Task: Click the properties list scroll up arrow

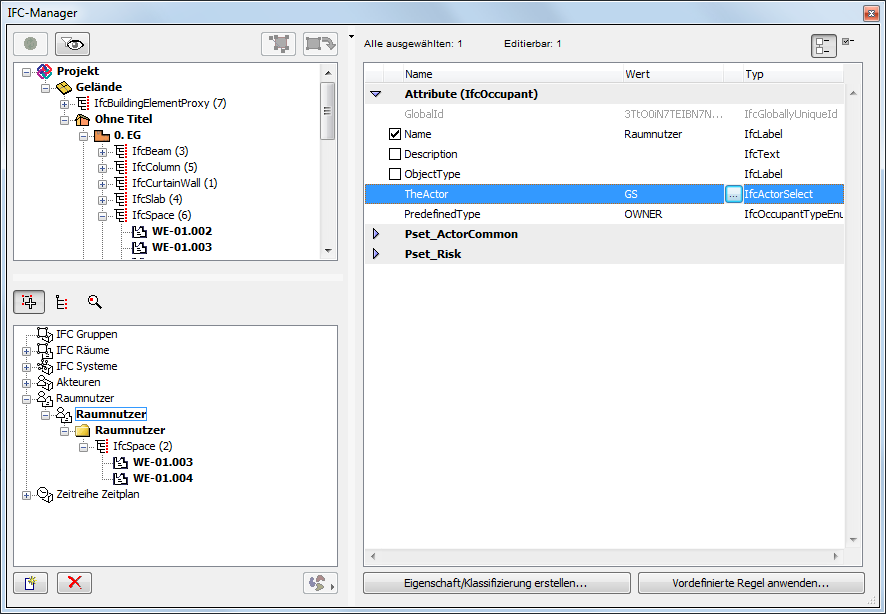Action: 853,93
